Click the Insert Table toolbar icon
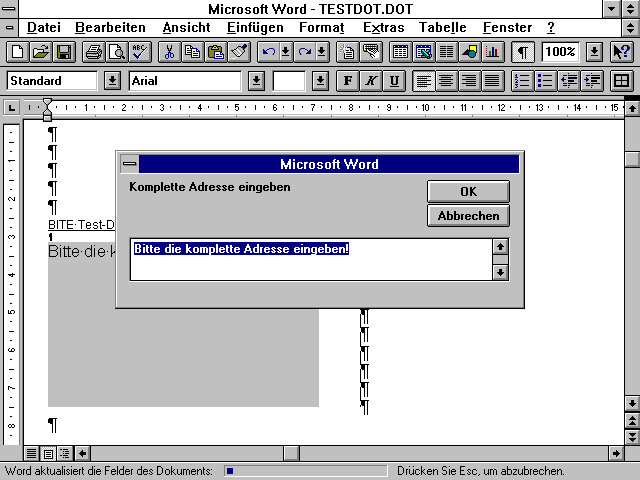 tap(399, 51)
